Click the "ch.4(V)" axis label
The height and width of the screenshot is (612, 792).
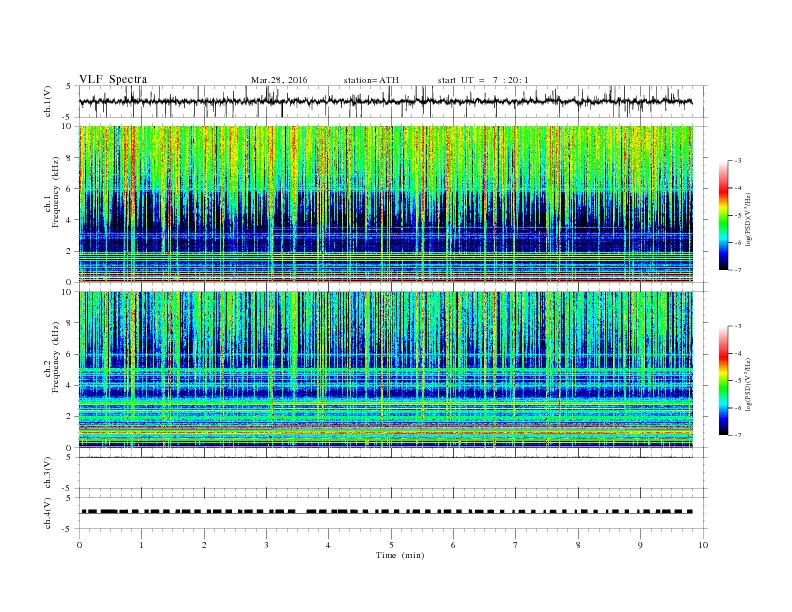pos(48,513)
